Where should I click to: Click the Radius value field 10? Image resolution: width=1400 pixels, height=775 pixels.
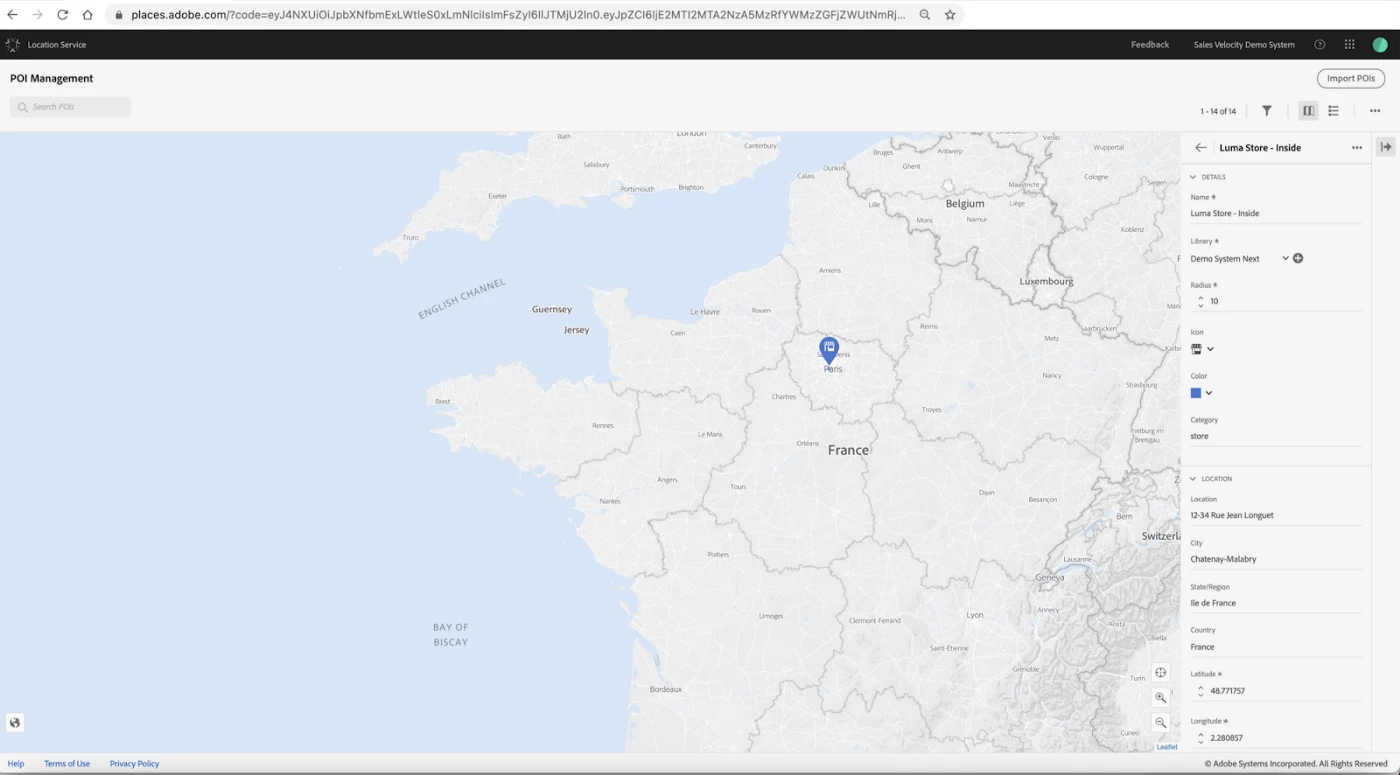coord(1285,301)
